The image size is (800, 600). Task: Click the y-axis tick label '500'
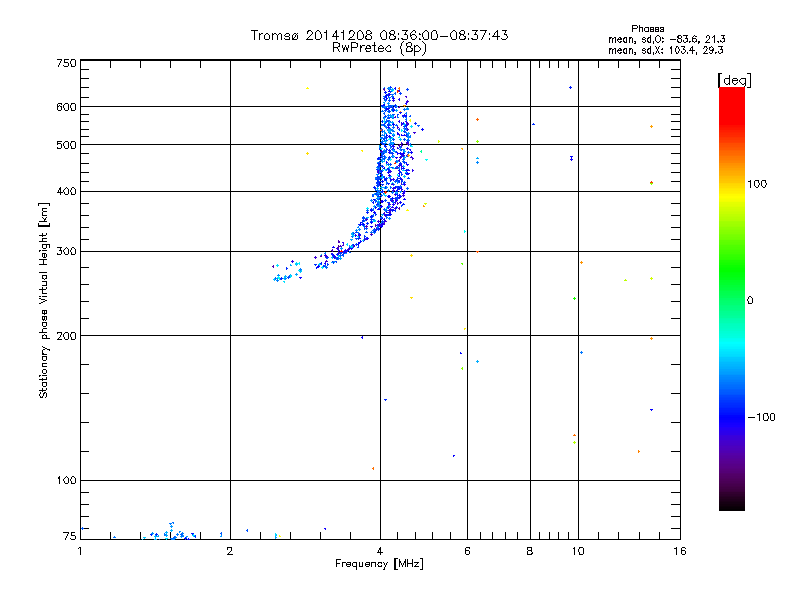pyautogui.click(x=67, y=145)
